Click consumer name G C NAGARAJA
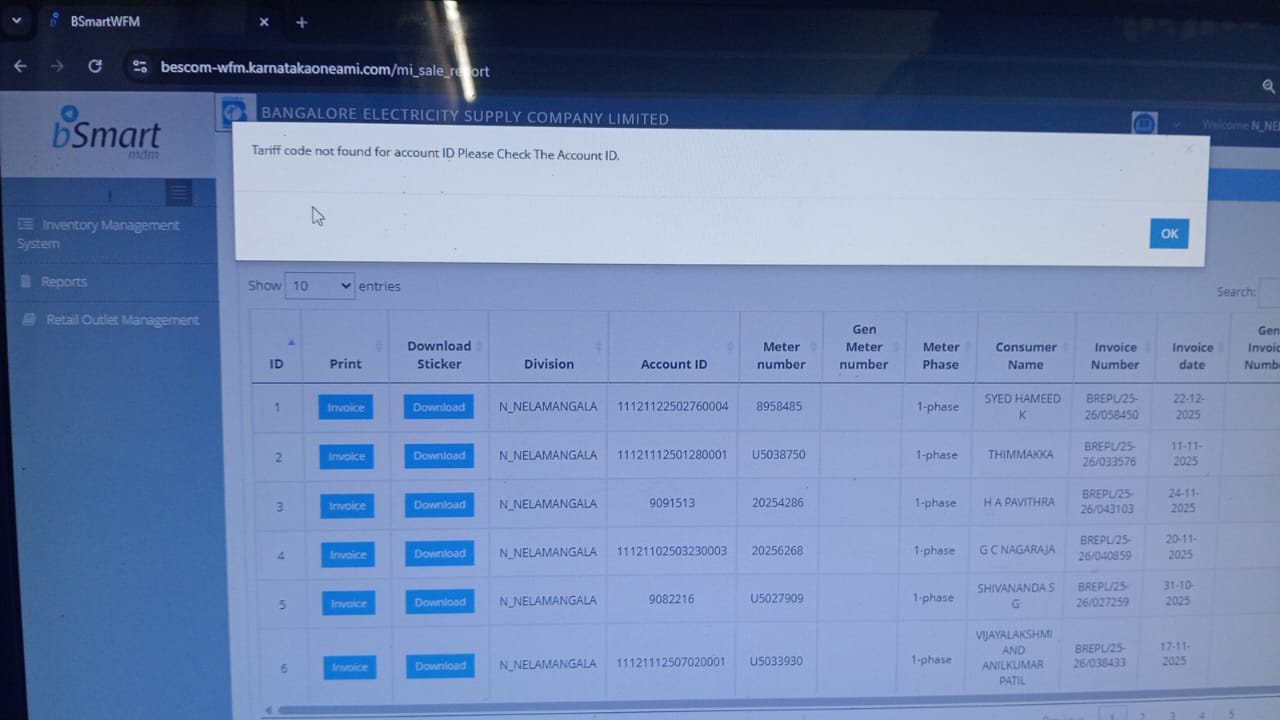The height and width of the screenshot is (720, 1280). 1017,550
